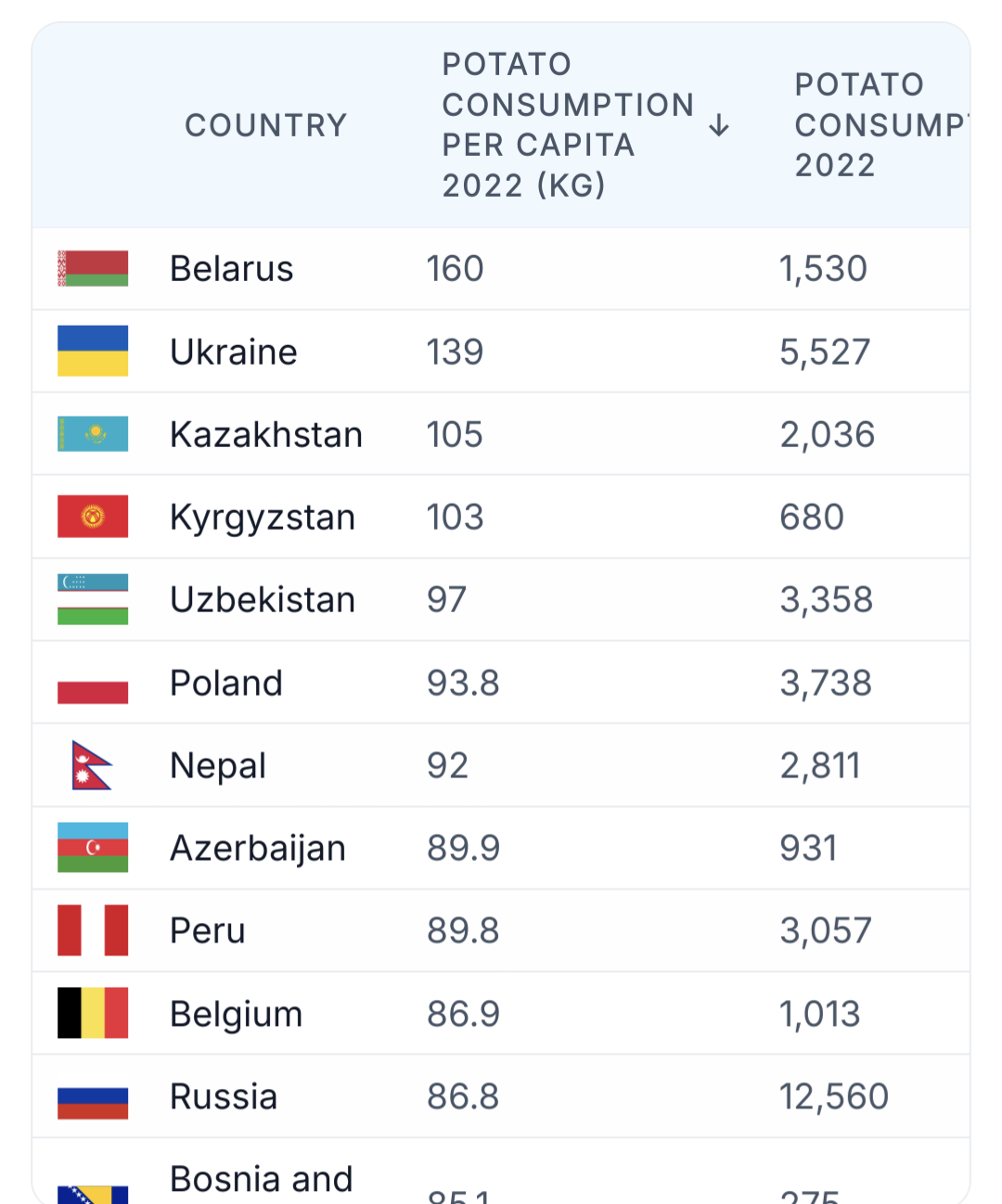This screenshot has height=1204, width=1002.
Task: Click Russia total consumption value 12,560
Action: click(x=833, y=1096)
